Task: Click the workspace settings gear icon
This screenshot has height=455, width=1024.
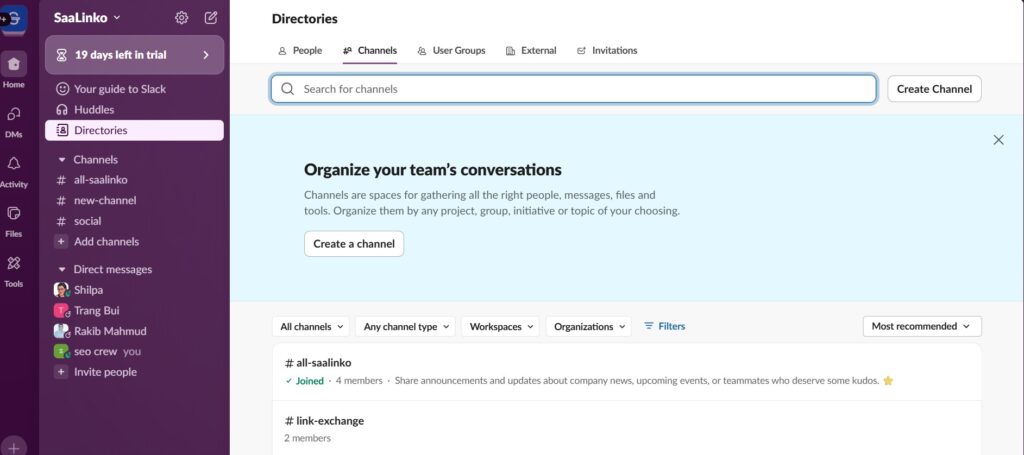Action: click(181, 17)
